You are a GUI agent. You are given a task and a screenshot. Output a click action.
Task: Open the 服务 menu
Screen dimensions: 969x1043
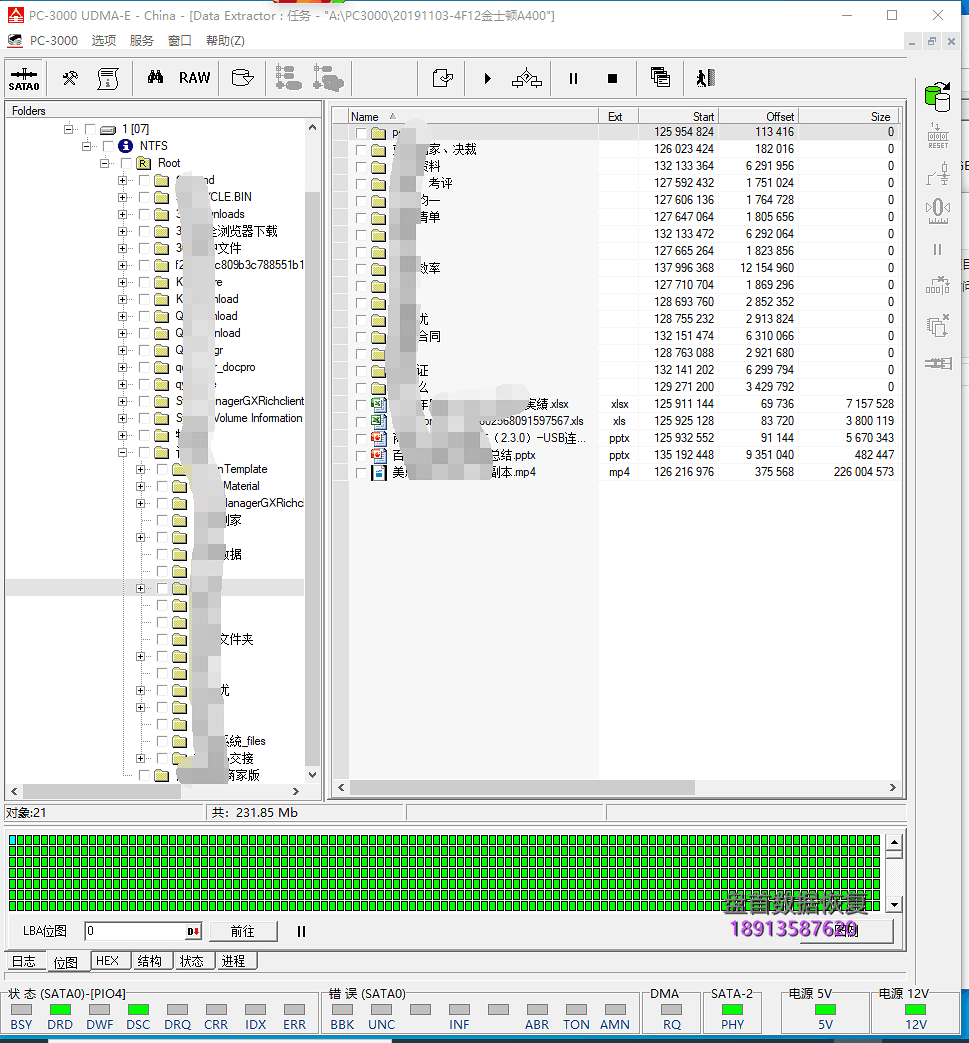pos(142,41)
